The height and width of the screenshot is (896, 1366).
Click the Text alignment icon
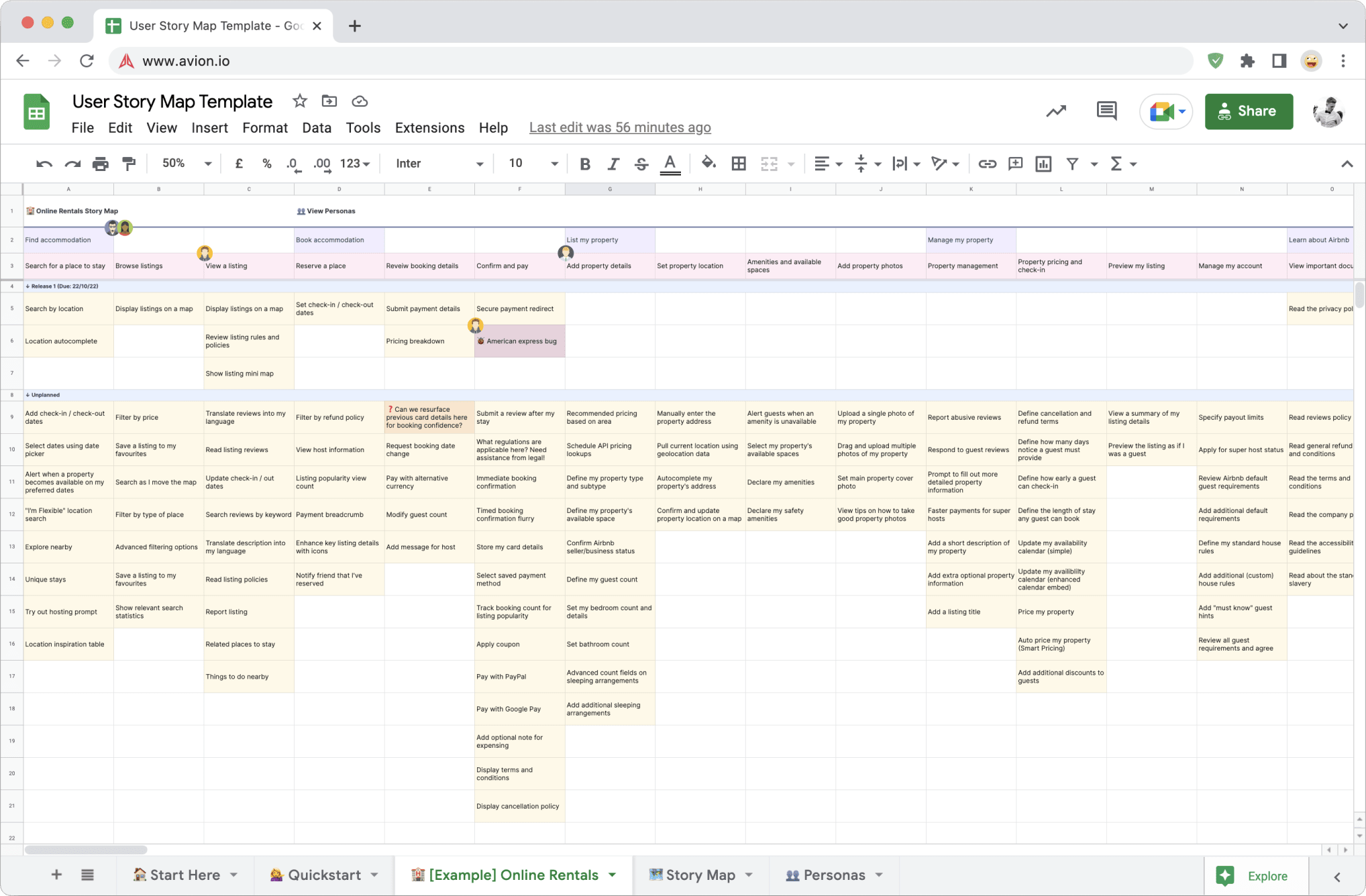pyautogui.click(x=819, y=163)
